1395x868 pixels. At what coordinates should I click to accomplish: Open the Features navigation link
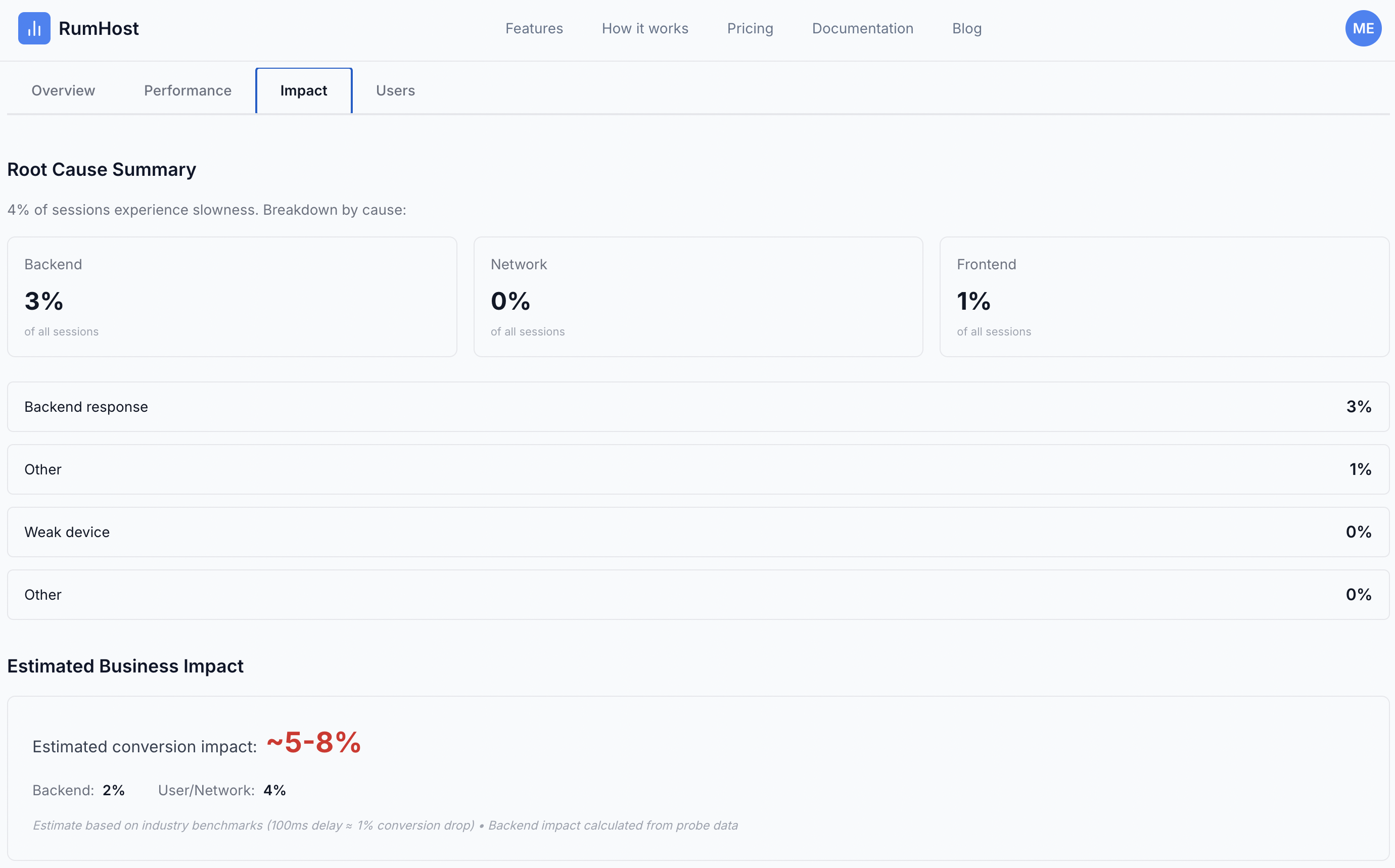(x=534, y=28)
